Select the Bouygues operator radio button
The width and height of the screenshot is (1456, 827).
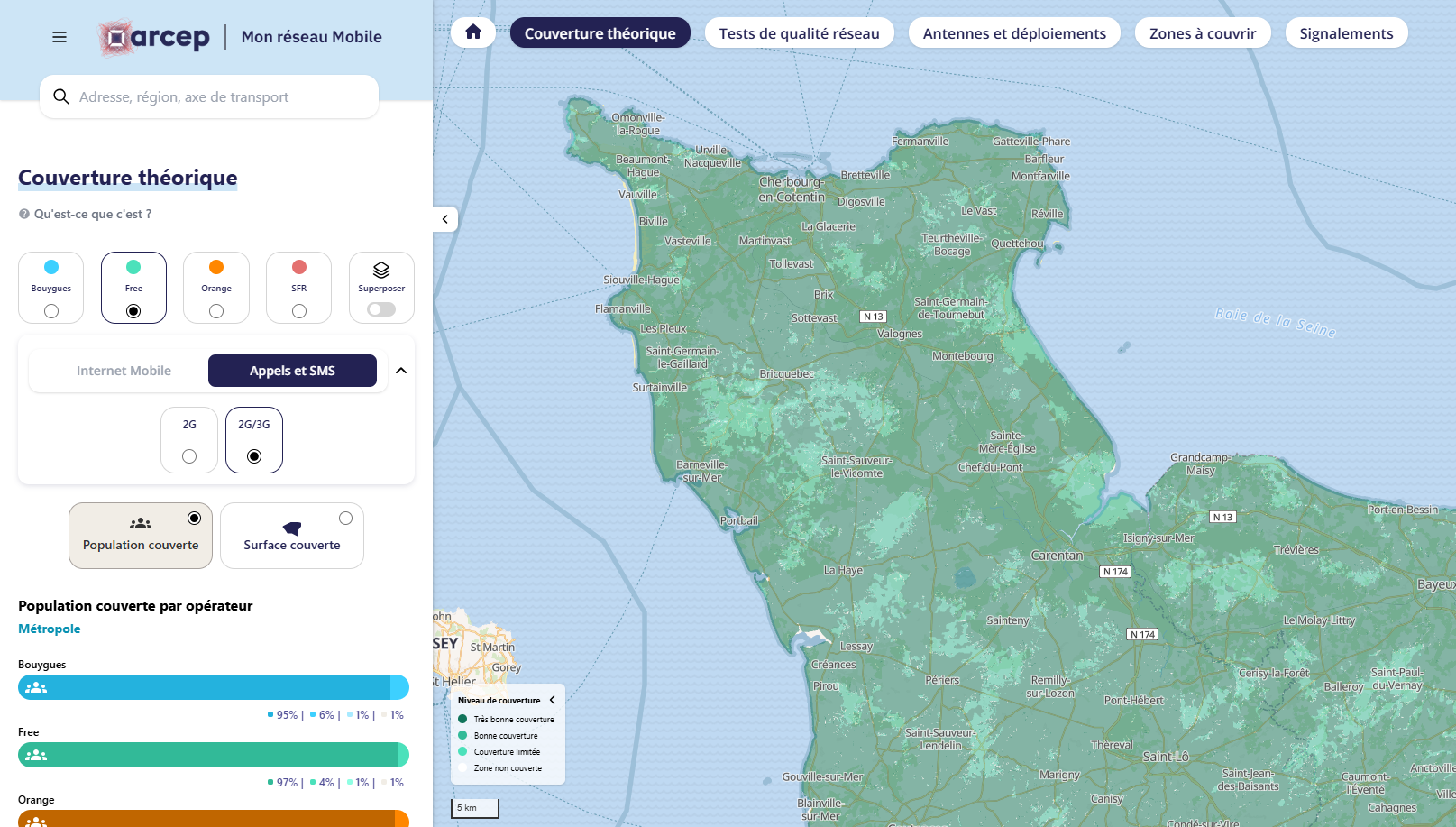[51, 311]
